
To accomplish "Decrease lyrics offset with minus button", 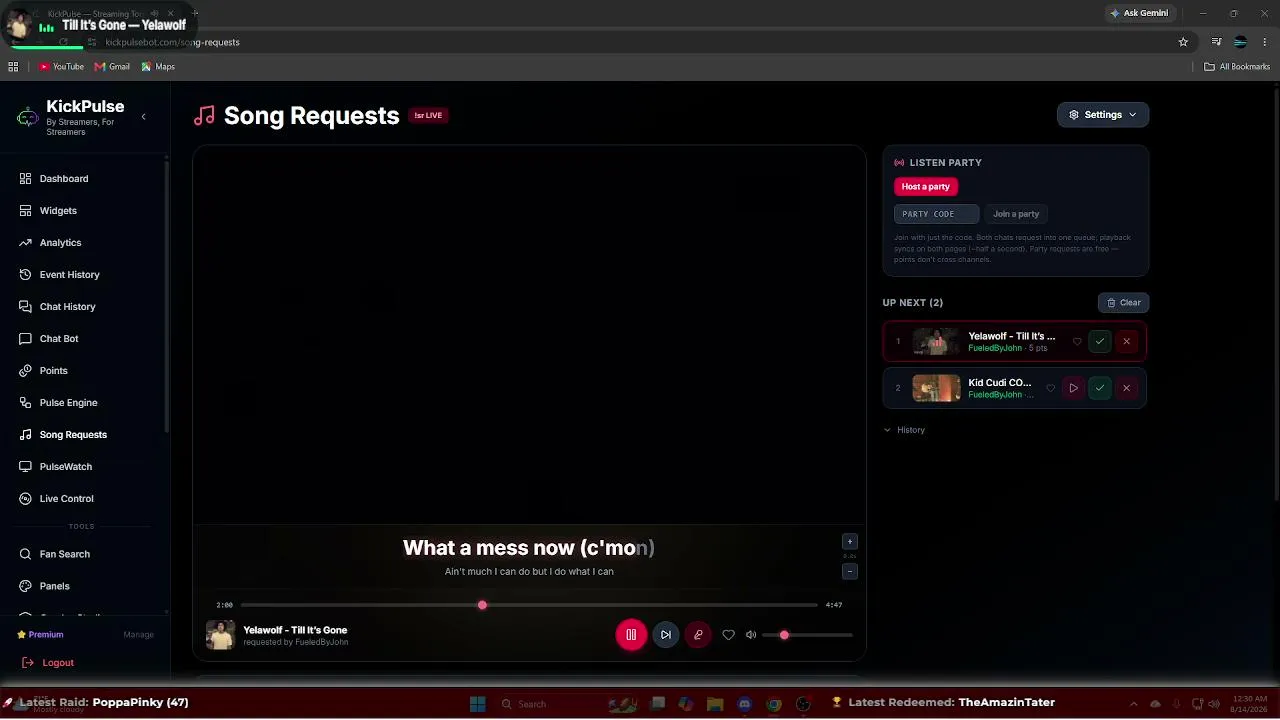I will pos(850,572).
